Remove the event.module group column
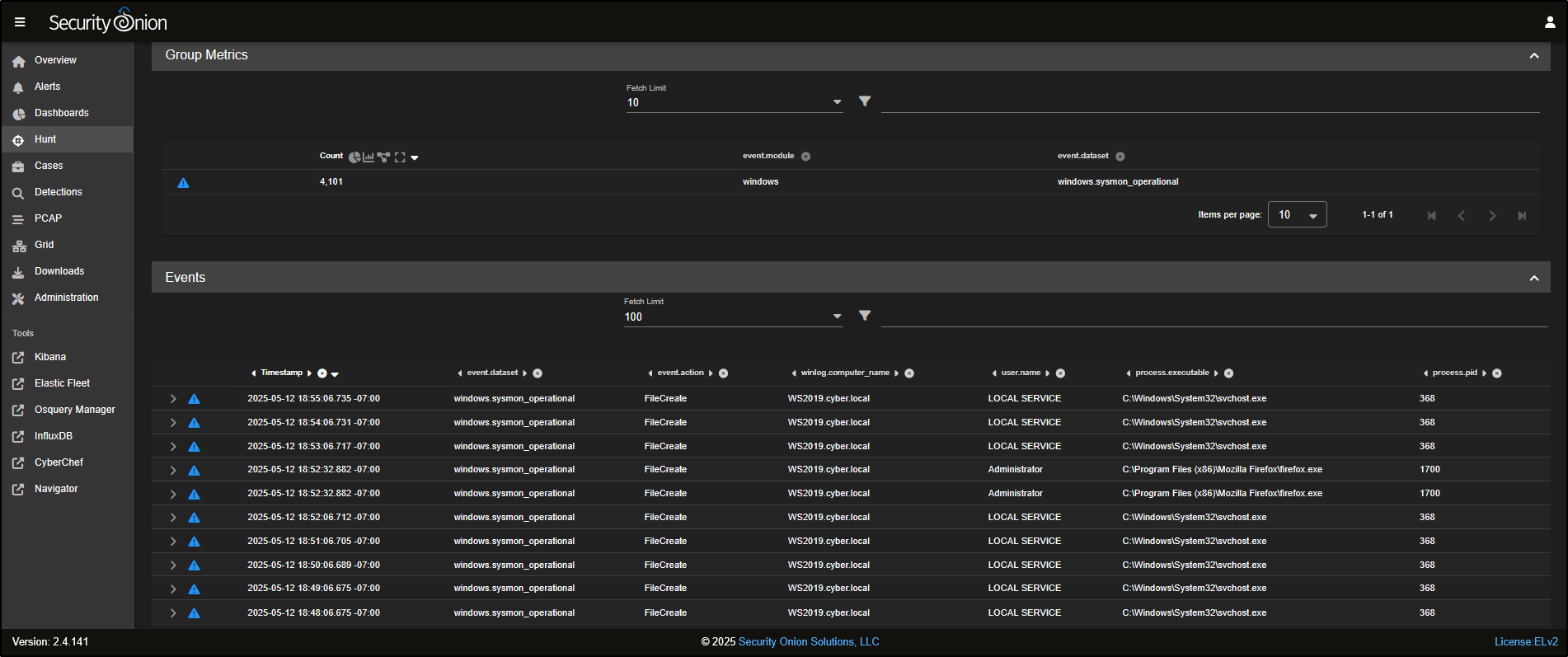 pos(805,157)
